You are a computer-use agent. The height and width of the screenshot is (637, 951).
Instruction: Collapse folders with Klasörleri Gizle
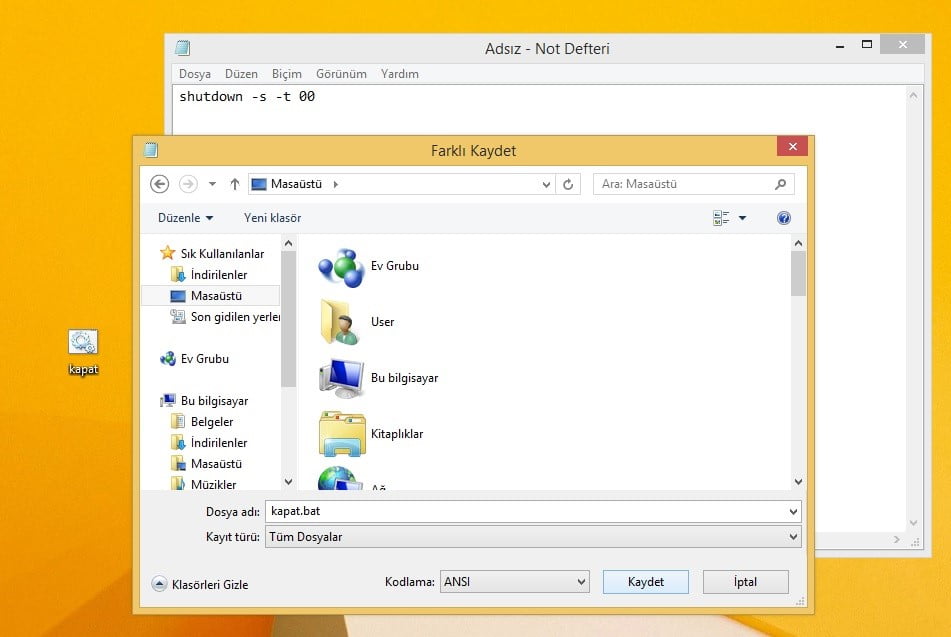coord(200,584)
